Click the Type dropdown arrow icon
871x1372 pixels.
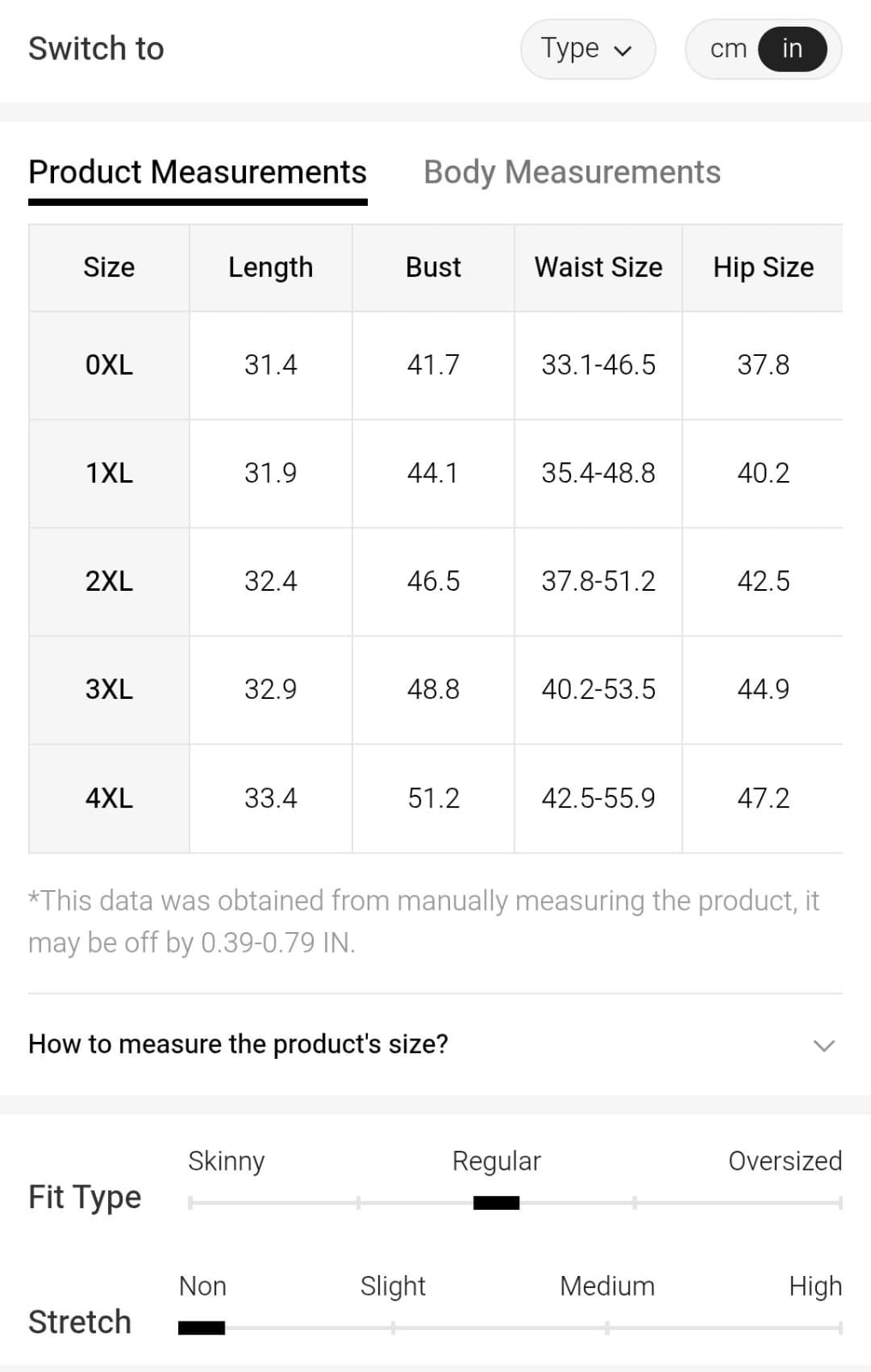tap(623, 51)
